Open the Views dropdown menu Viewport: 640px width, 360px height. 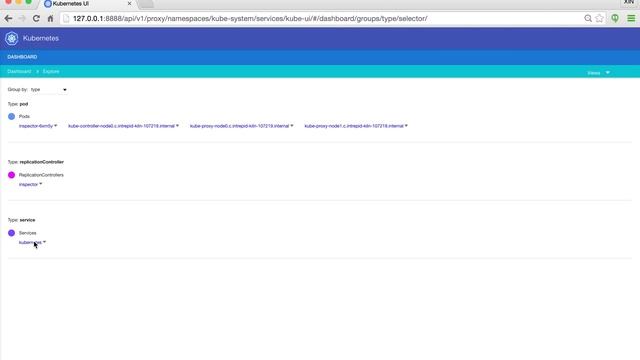coord(598,73)
